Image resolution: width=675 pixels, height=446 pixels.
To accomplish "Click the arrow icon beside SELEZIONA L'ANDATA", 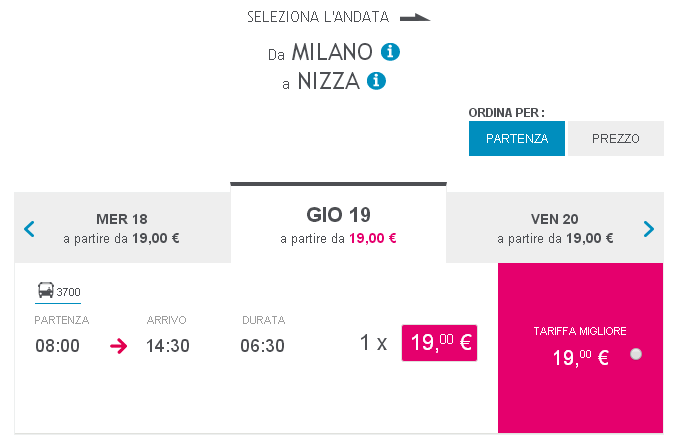I will point(415,17).
